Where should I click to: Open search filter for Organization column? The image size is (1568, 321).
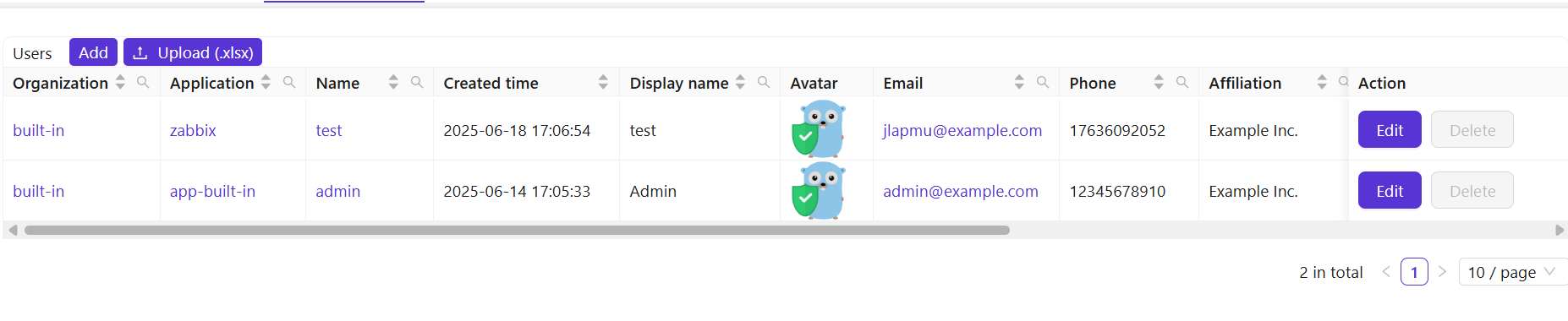tap(143, 82)
